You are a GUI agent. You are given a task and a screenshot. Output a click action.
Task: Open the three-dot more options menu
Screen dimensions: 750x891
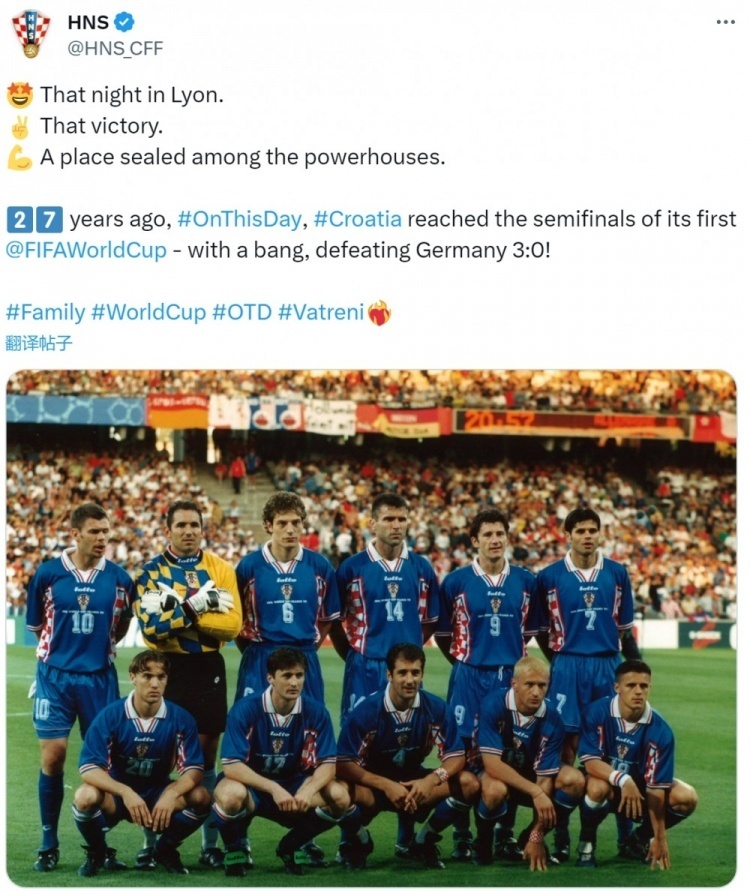click(726, 22)
